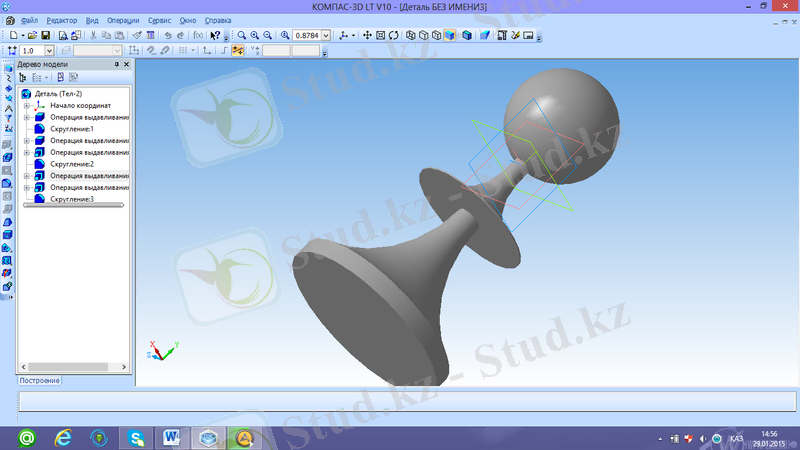Viewport: 800px width, 450px height.
Task: Toggle the highlighted snap mode button
Action: click(238, 50)
